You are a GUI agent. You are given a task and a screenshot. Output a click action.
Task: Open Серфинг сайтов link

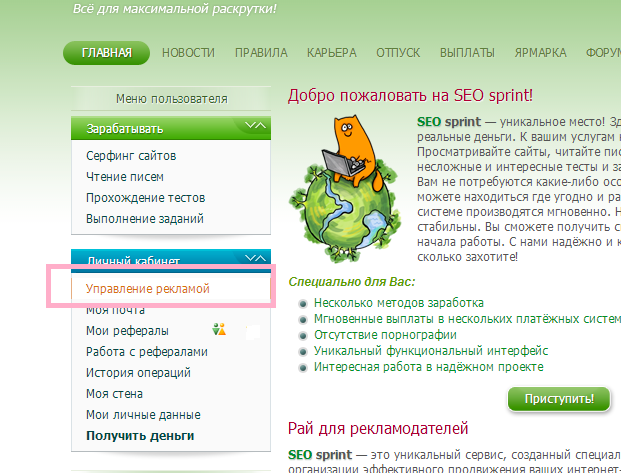point(131,156)
